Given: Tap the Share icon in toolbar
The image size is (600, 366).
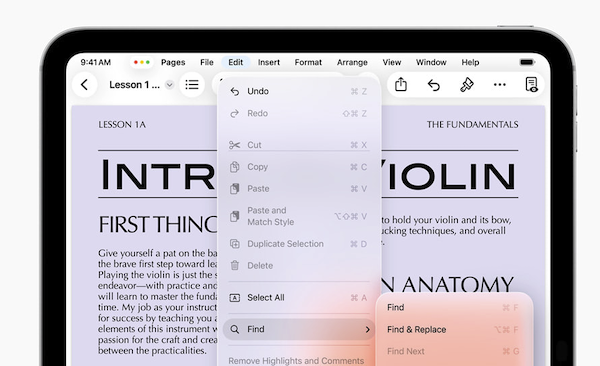Looking at the screenshot, I should pyautogui.click(x=401, y=85).
